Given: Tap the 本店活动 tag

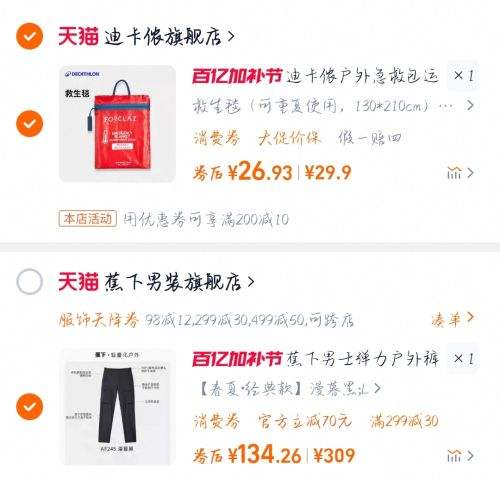Looking at the screenshot, I should tap(87, 219).
